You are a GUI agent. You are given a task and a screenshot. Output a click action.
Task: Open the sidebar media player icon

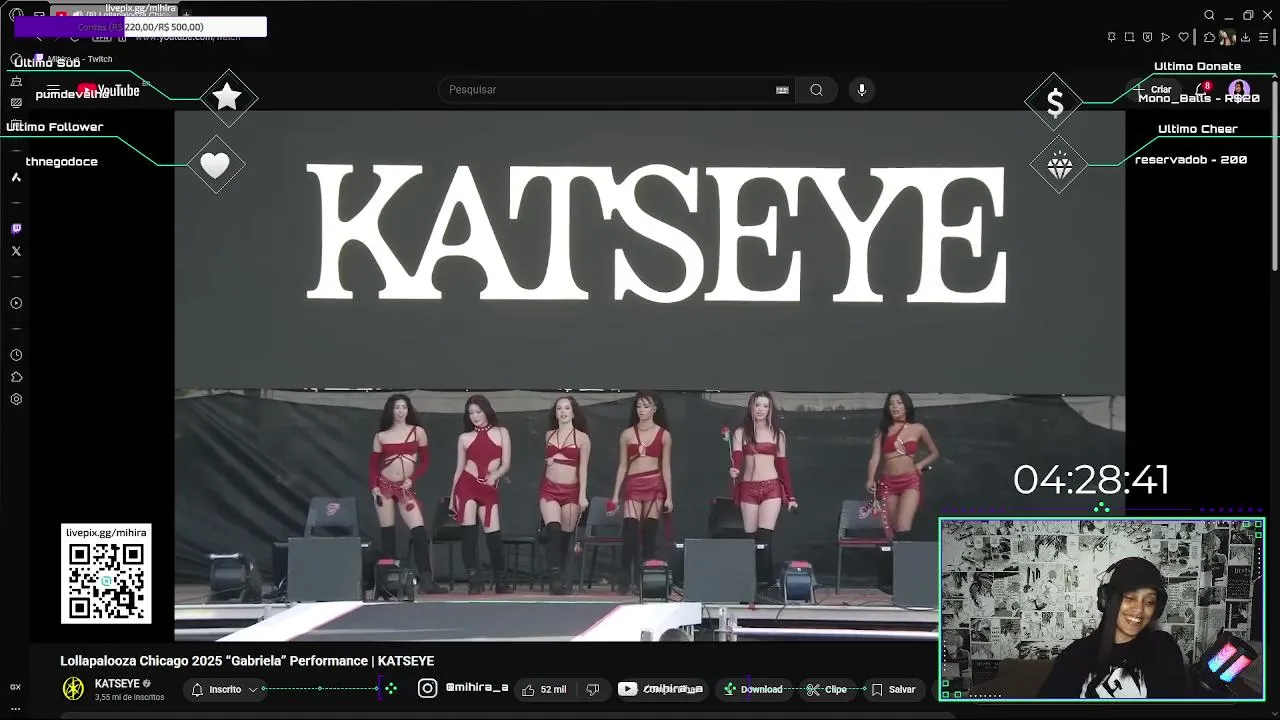[x=16, y=303]
